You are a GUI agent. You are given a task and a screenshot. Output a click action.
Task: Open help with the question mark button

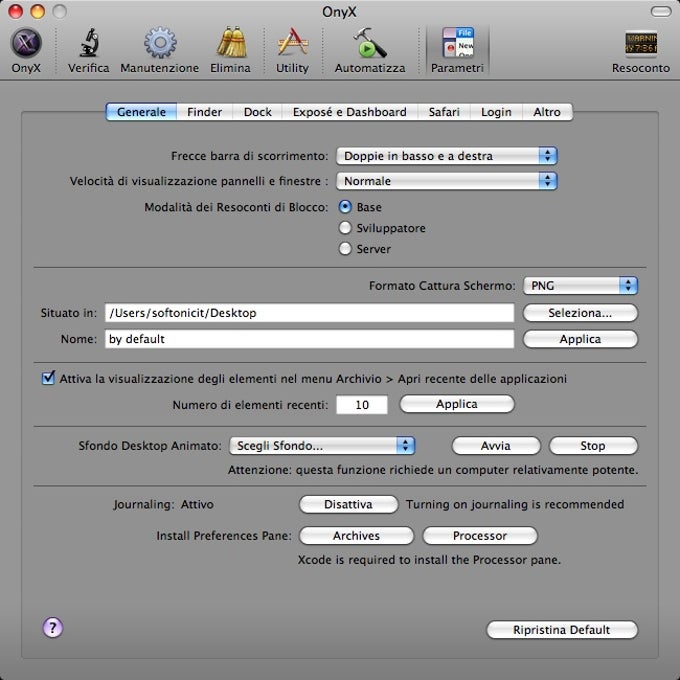pos(52,628)
